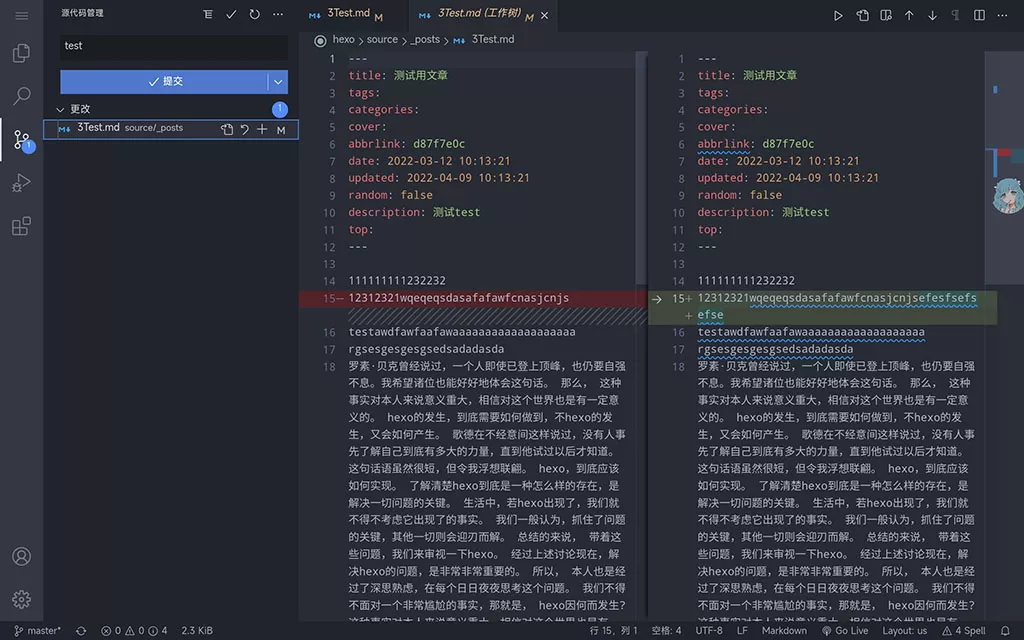Open source control more actions menu
This screenshot has height=640, width=1024.
pos(278,14)
